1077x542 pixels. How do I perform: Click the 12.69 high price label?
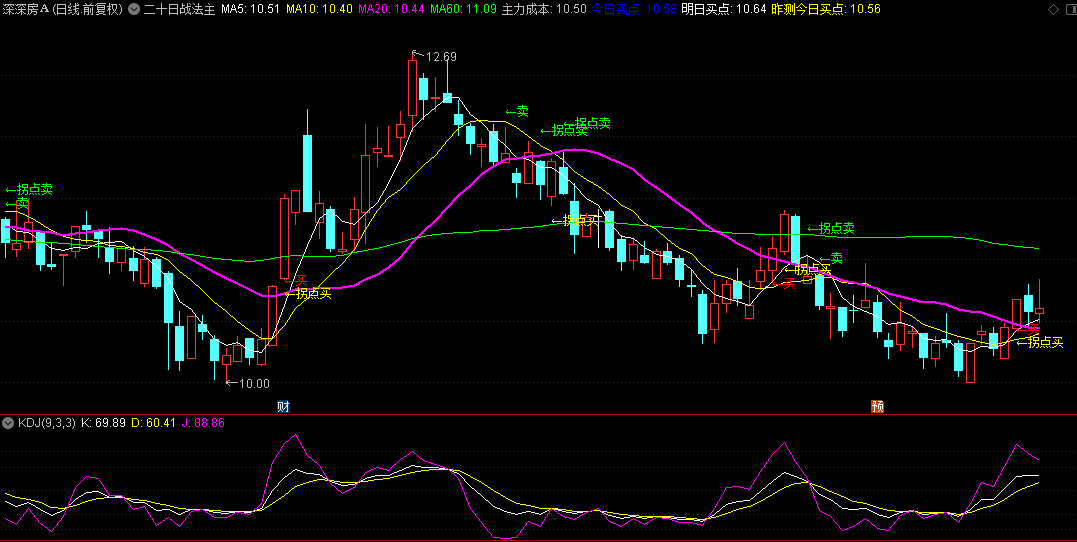click(441, 57)
